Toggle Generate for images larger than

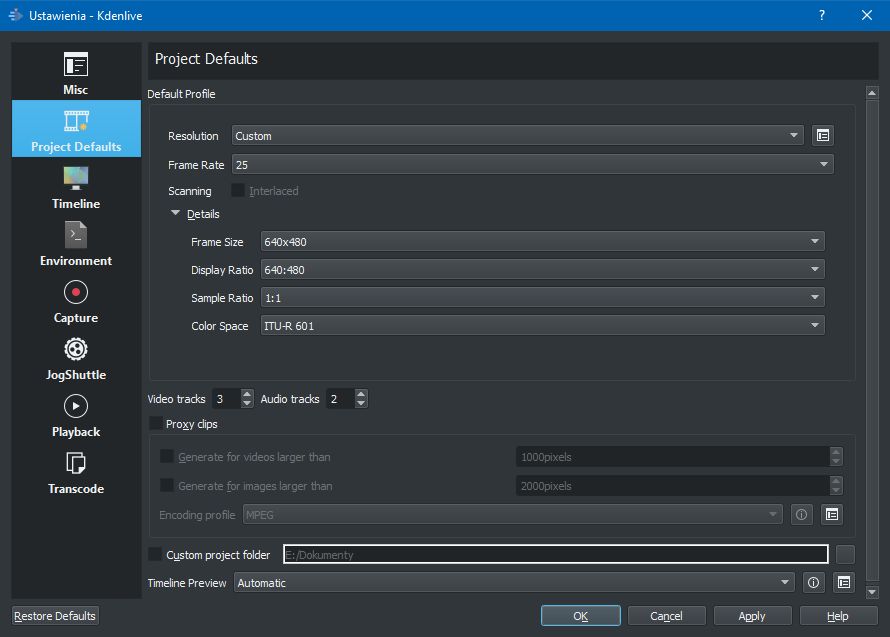click(x=166, y=485)
